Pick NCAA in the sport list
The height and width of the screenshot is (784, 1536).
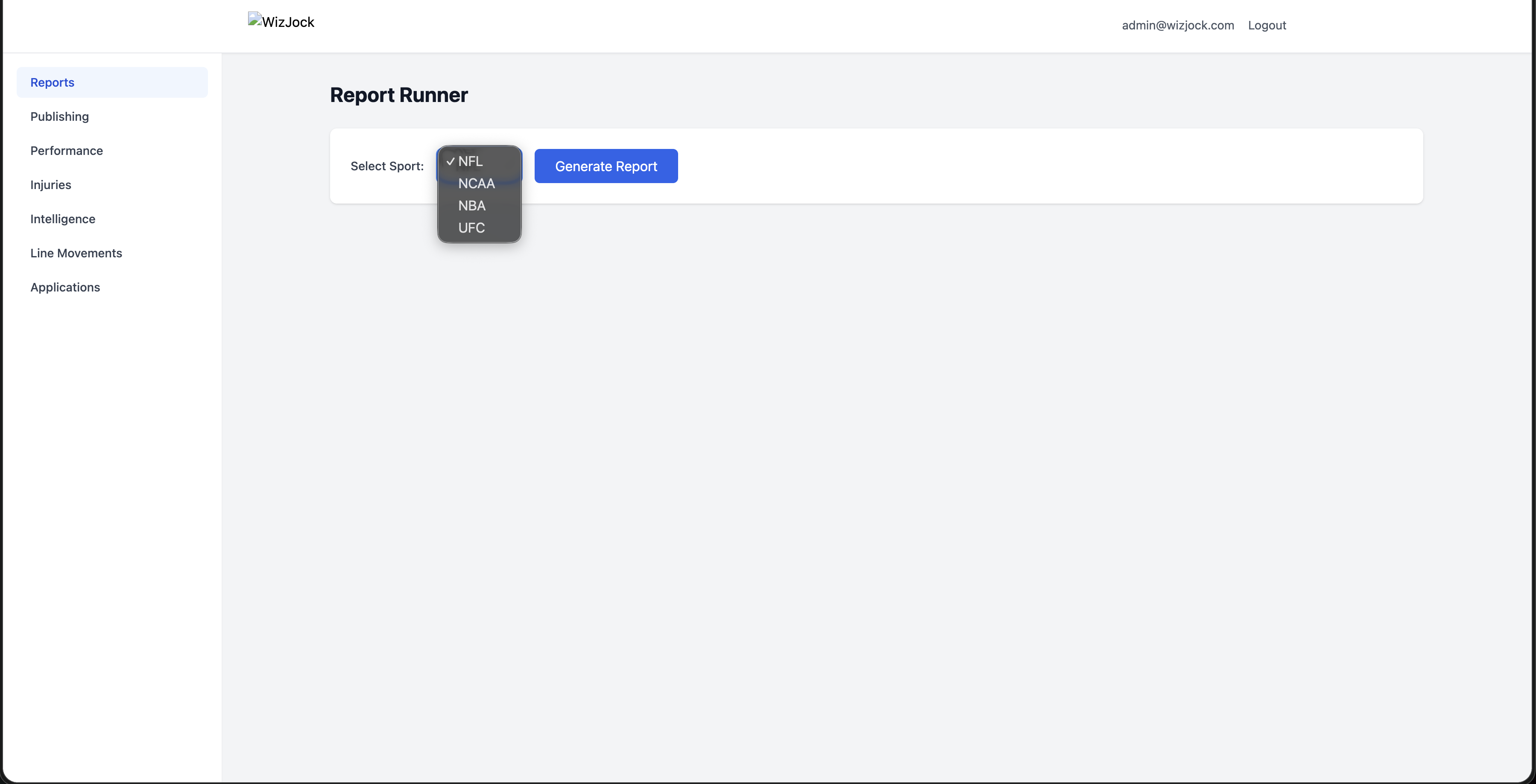coord(480,184)
